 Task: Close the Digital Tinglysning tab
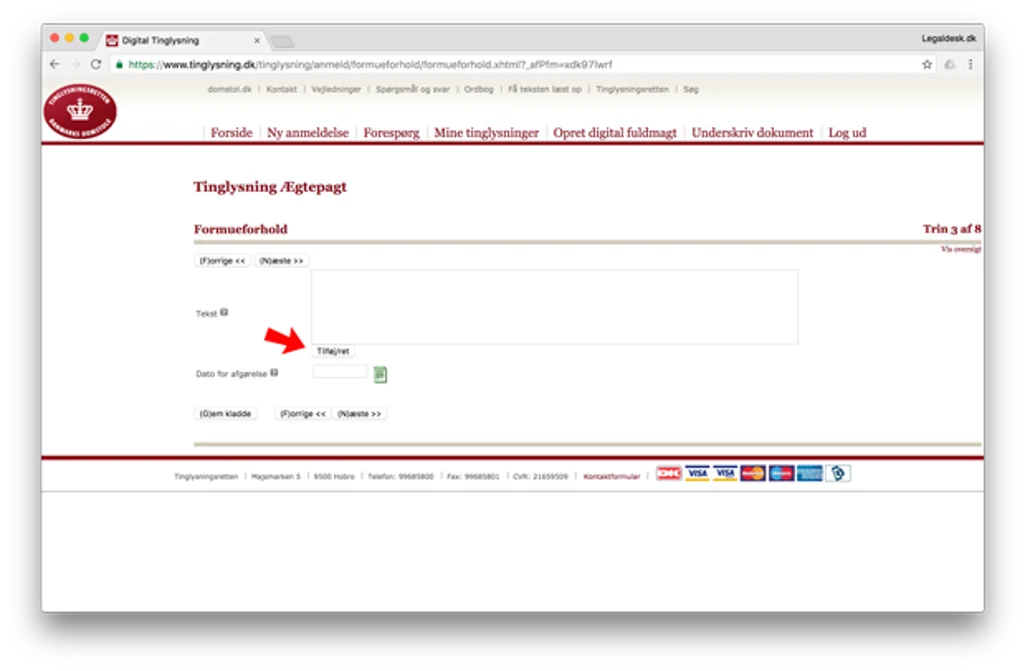point(257,41)
